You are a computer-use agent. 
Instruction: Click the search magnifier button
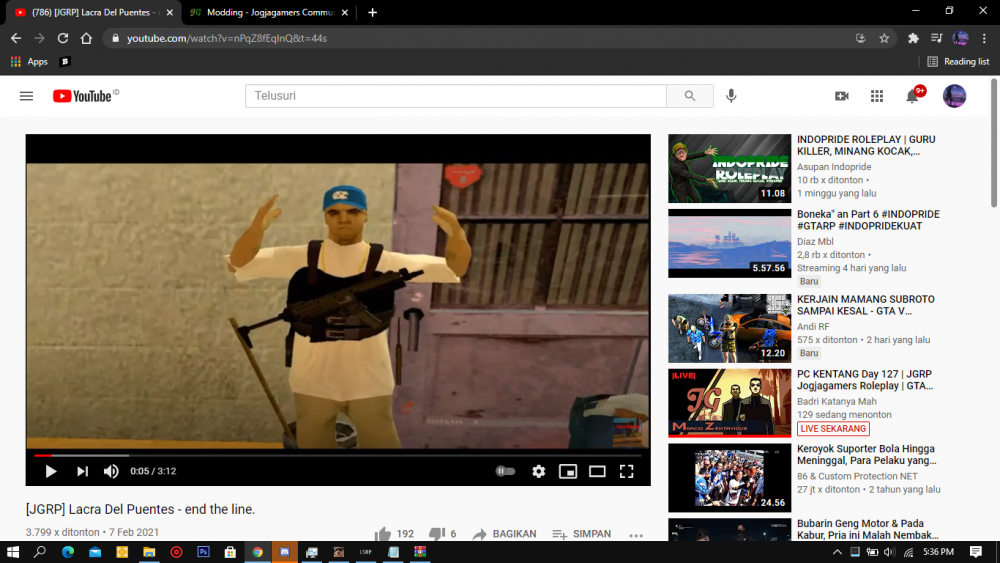click(x=689, y=96)
